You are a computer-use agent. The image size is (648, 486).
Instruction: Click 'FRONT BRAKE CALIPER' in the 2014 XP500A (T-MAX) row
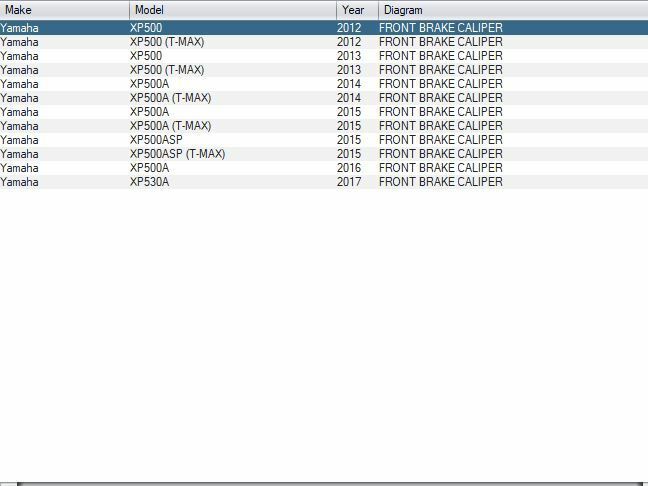[x=441, y=98]
